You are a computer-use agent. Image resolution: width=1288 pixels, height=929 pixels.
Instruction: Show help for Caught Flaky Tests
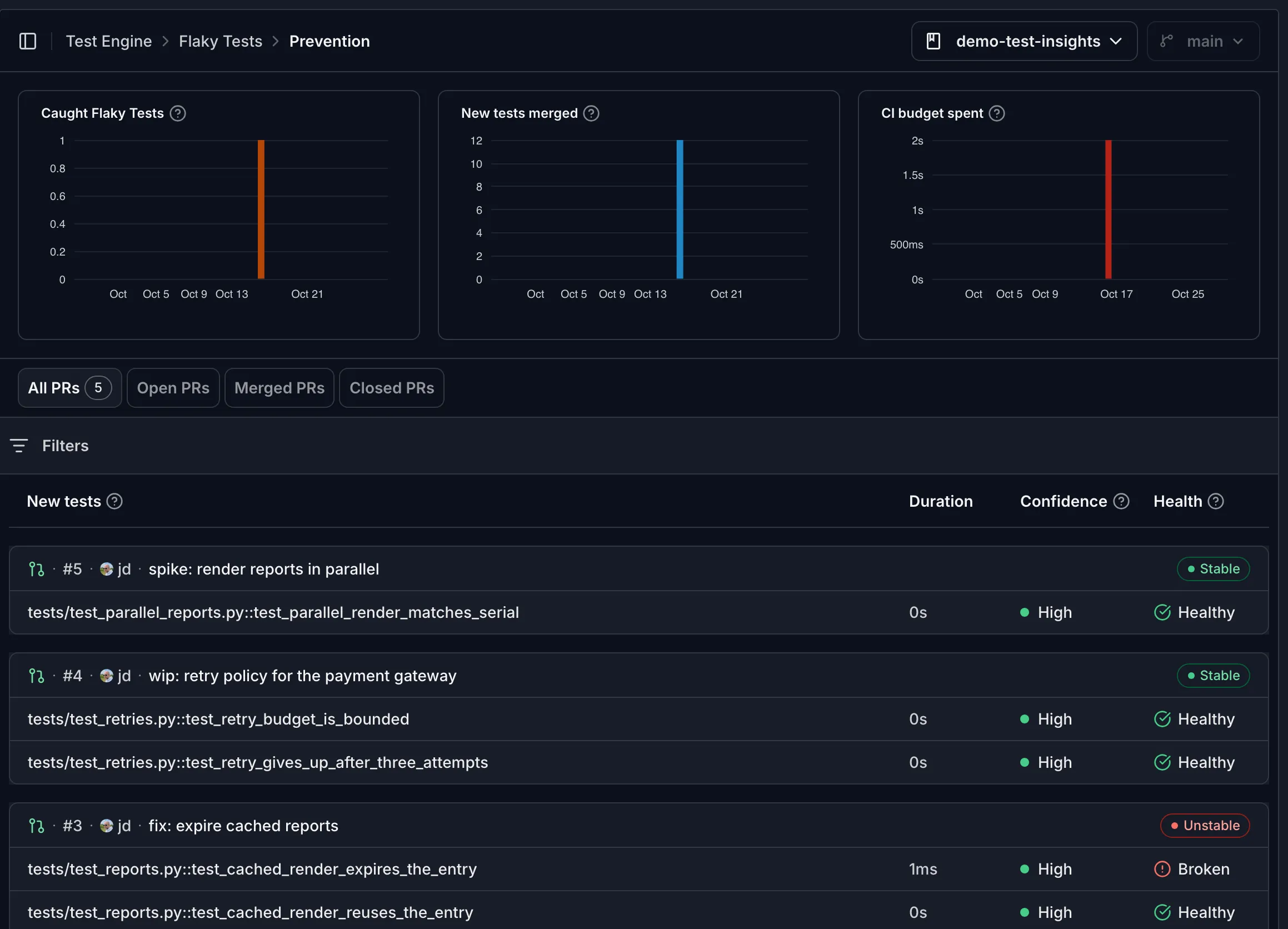178,113
